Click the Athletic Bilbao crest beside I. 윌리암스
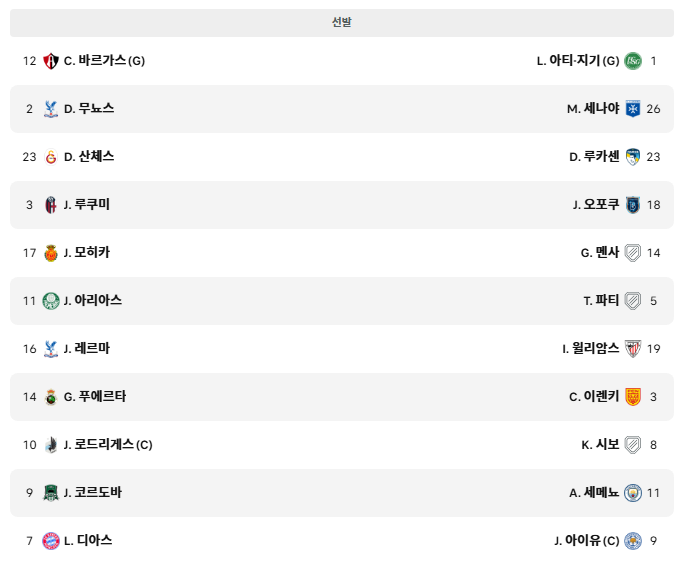Viewport: 684px width, 578px height. pyautogui.click(x=633, y=349)
